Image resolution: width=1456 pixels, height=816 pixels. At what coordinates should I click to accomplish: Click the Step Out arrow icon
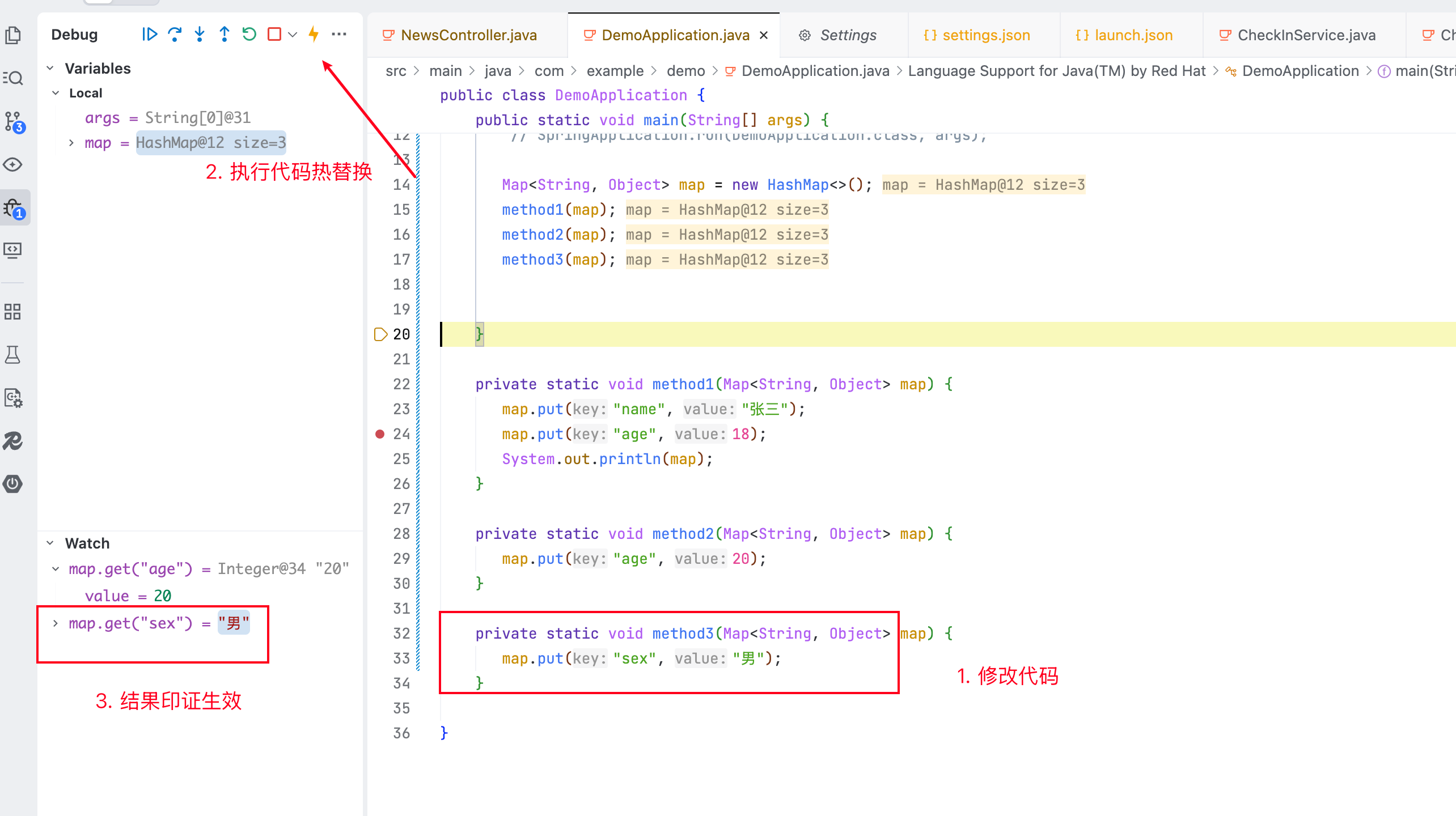[x=225, y=35]
